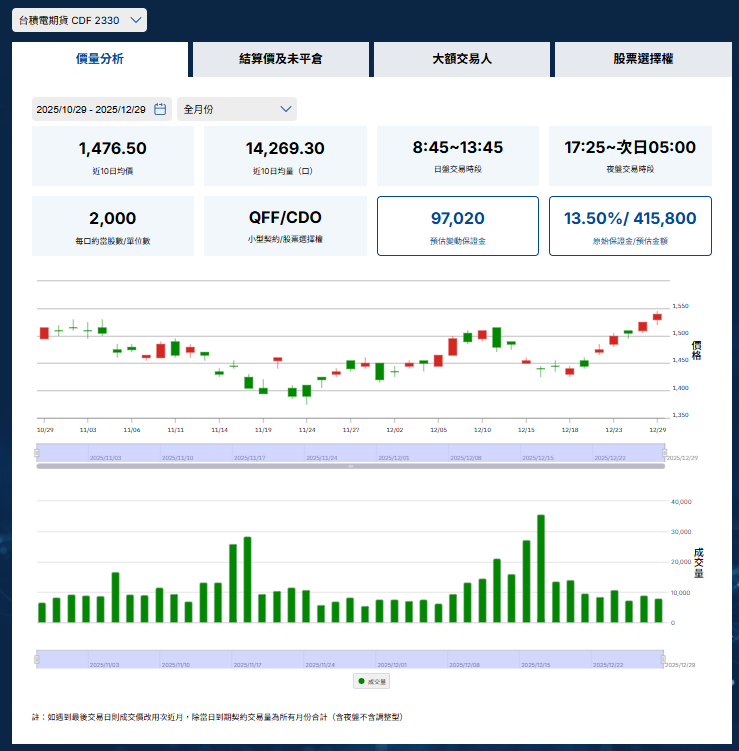739x751 pixels.
Task: Expand the 全月份 month dropdown
Action: (237, 109)
